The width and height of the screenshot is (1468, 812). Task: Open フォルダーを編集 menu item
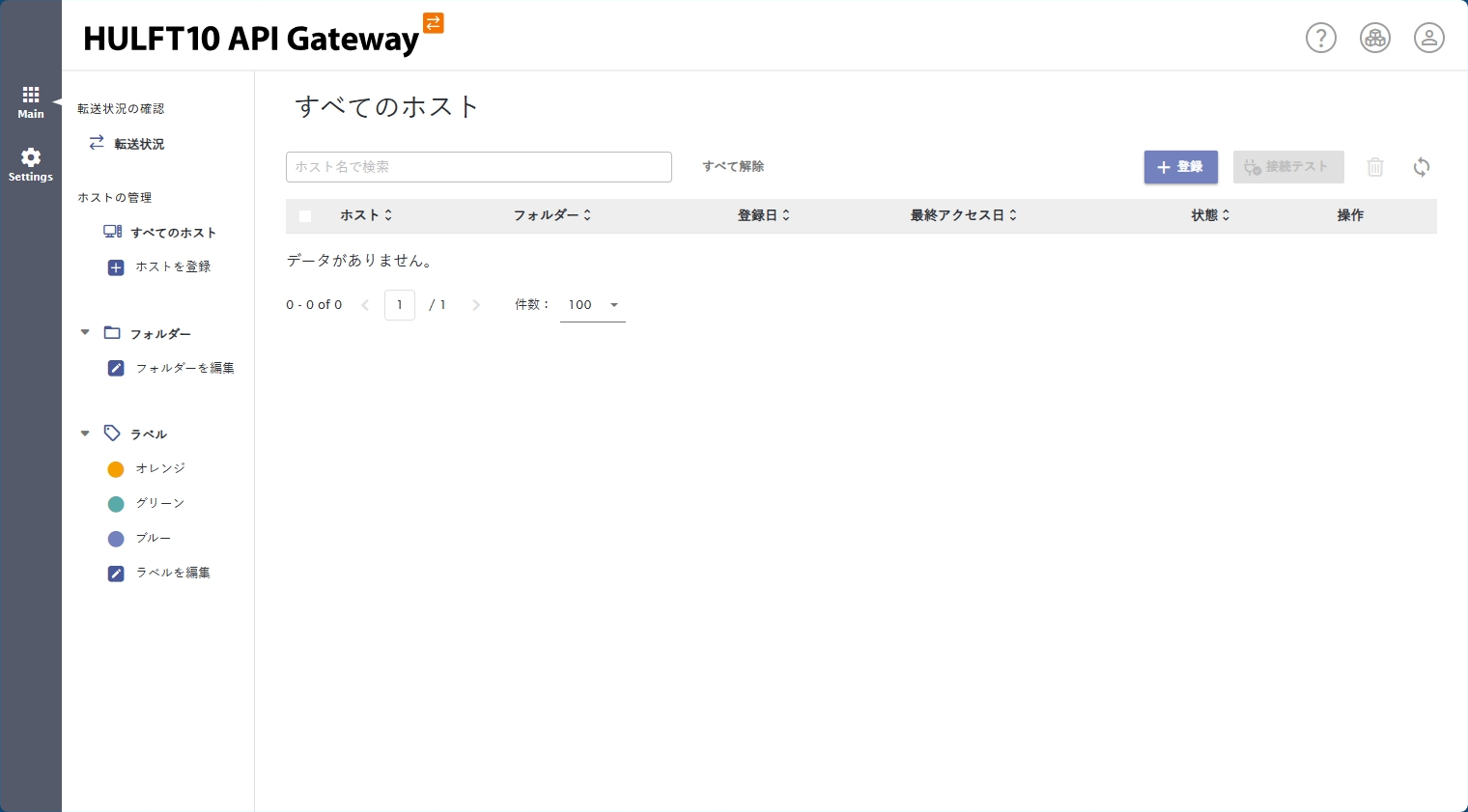click(185, 368)
